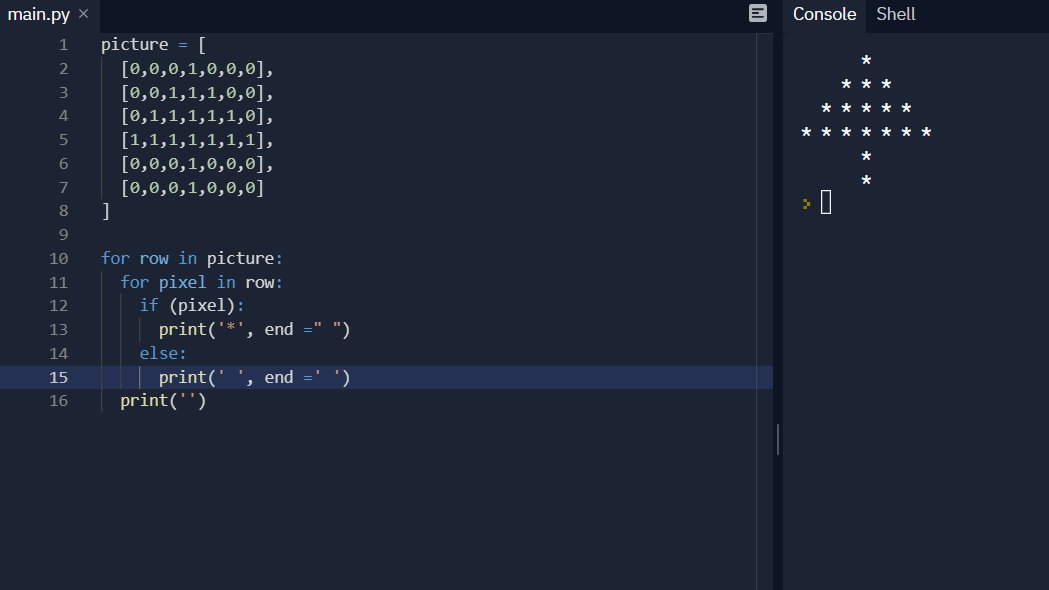1049x590 pixels.
Task: Click 'for pixel in row:' line
Action: [x=201, y=282]
